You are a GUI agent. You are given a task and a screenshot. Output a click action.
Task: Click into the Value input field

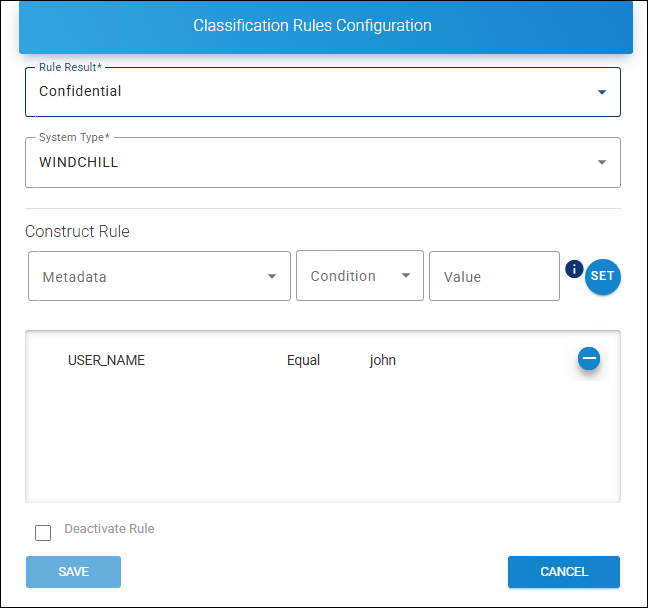coord(493,277)
